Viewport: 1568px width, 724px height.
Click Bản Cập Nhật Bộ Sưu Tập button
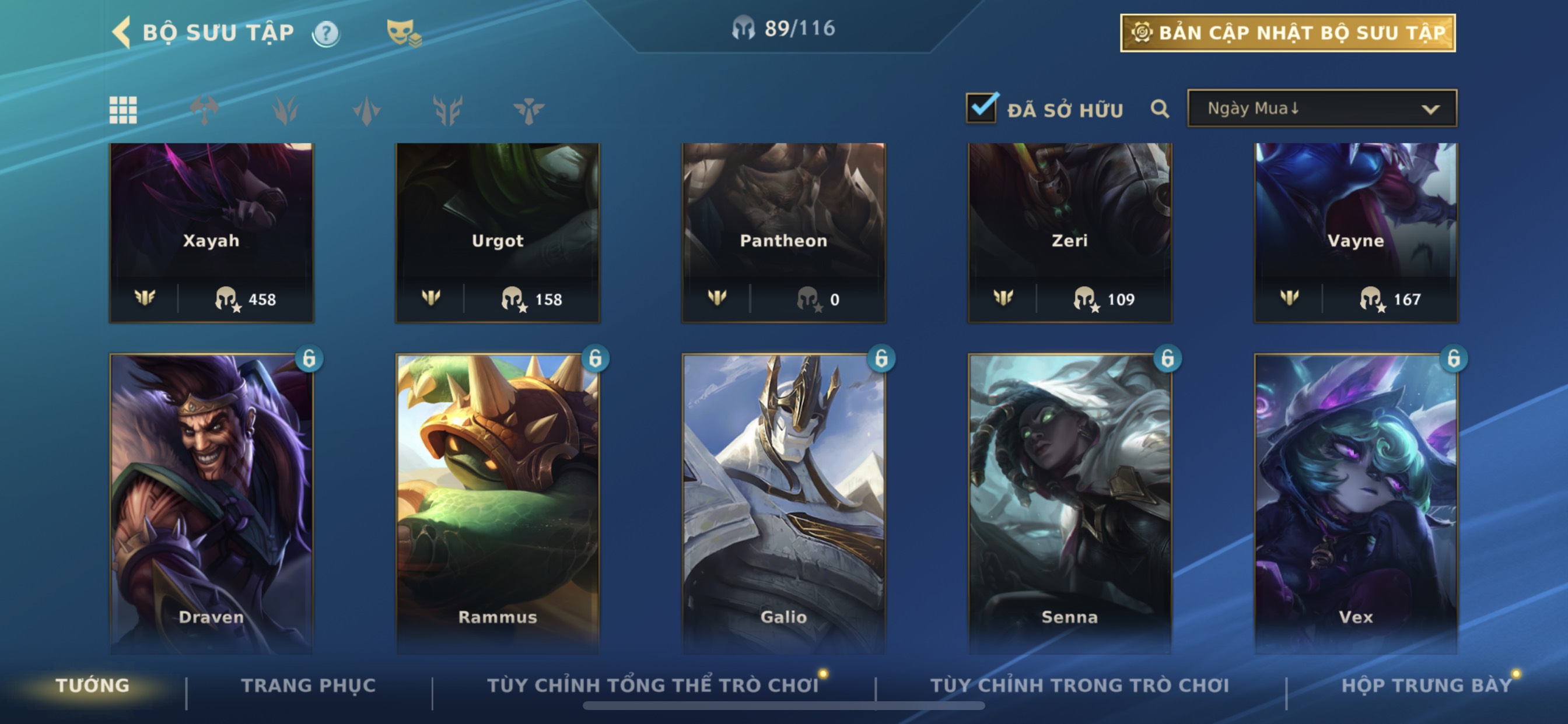[x=1288, y=33]
